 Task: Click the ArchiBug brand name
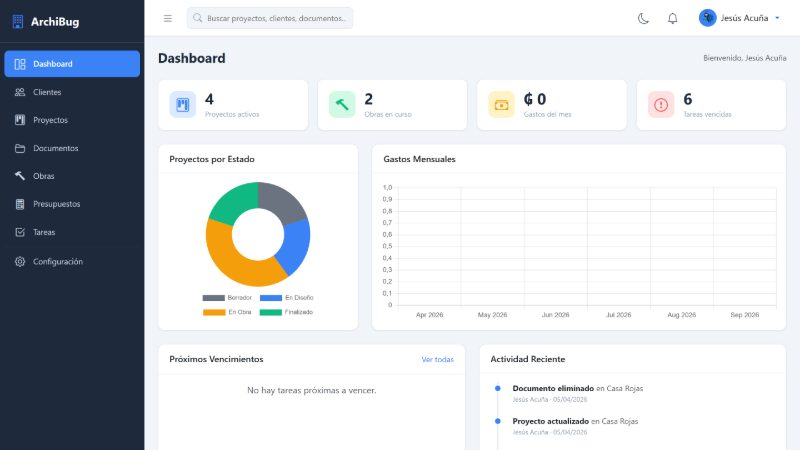click(x=55, y=21)
